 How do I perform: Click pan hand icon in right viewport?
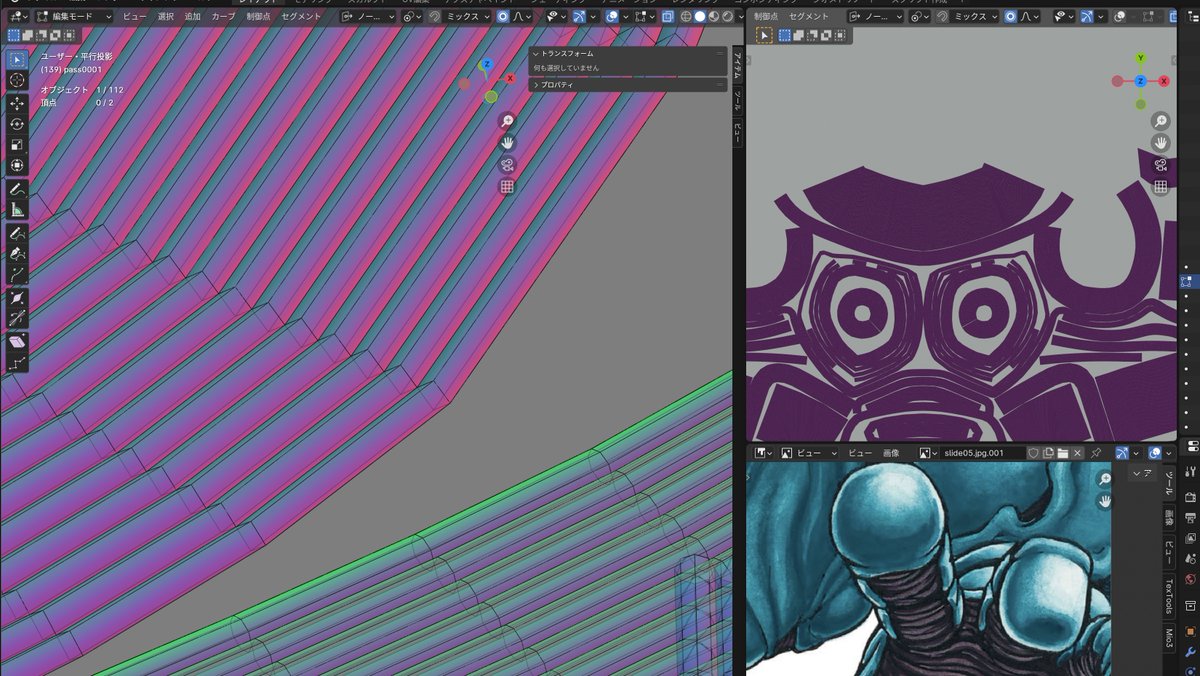(1161, 142)
